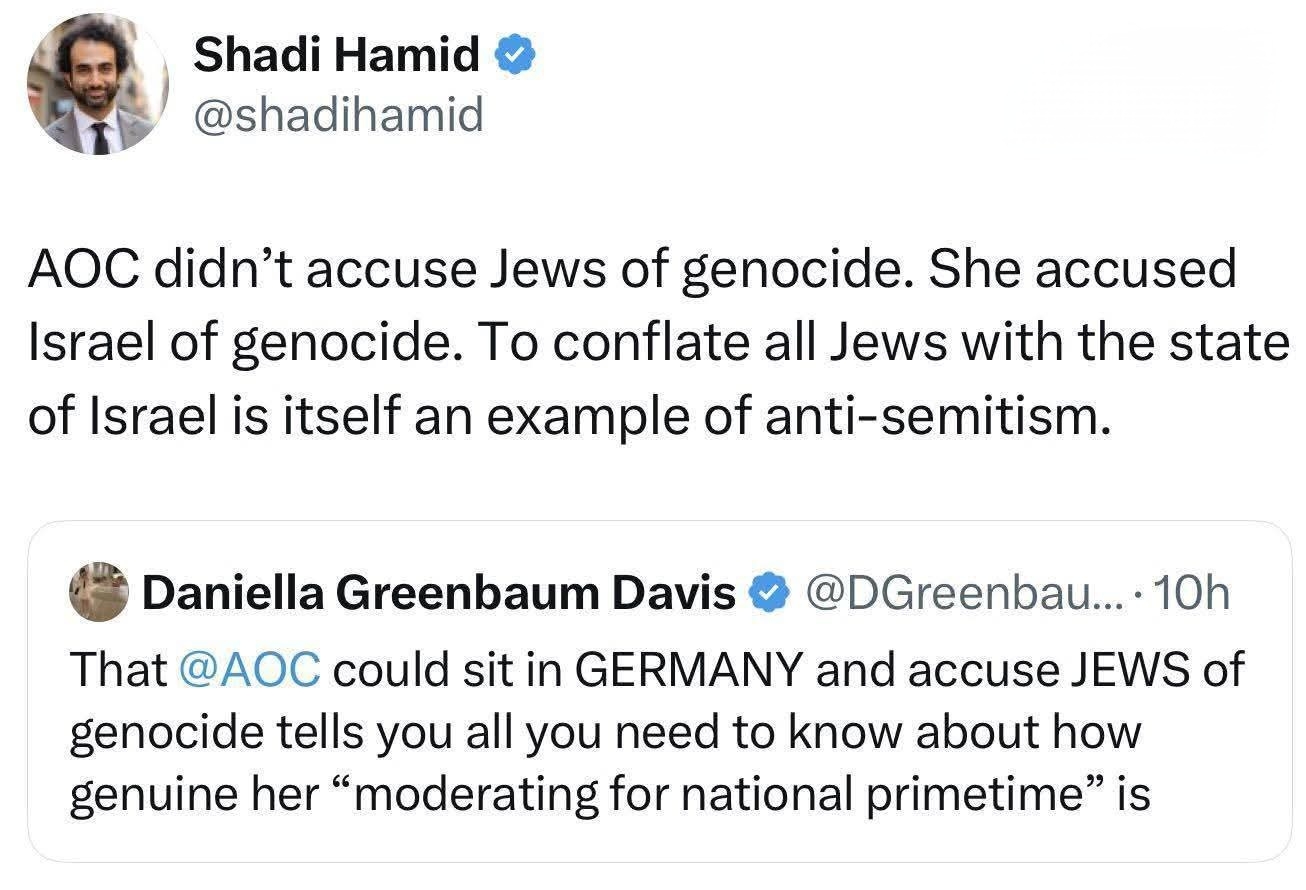Image resolution: width=1306 pixels, height=890 pixels.
Task: Click the verified badge next to Daniella Greenbaum Davis
Action: pos(766,595)
